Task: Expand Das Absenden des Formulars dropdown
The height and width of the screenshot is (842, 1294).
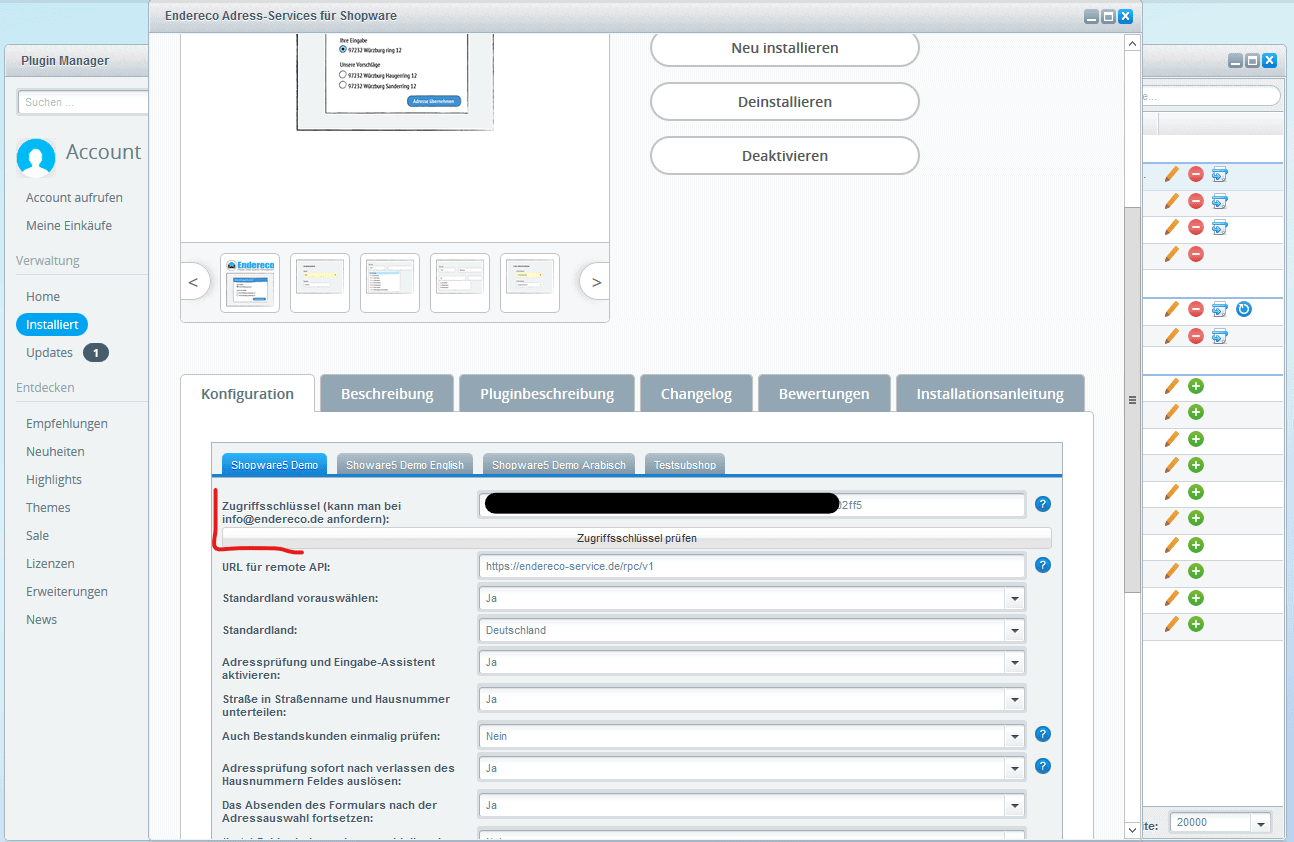Action: pos(1015,805)
